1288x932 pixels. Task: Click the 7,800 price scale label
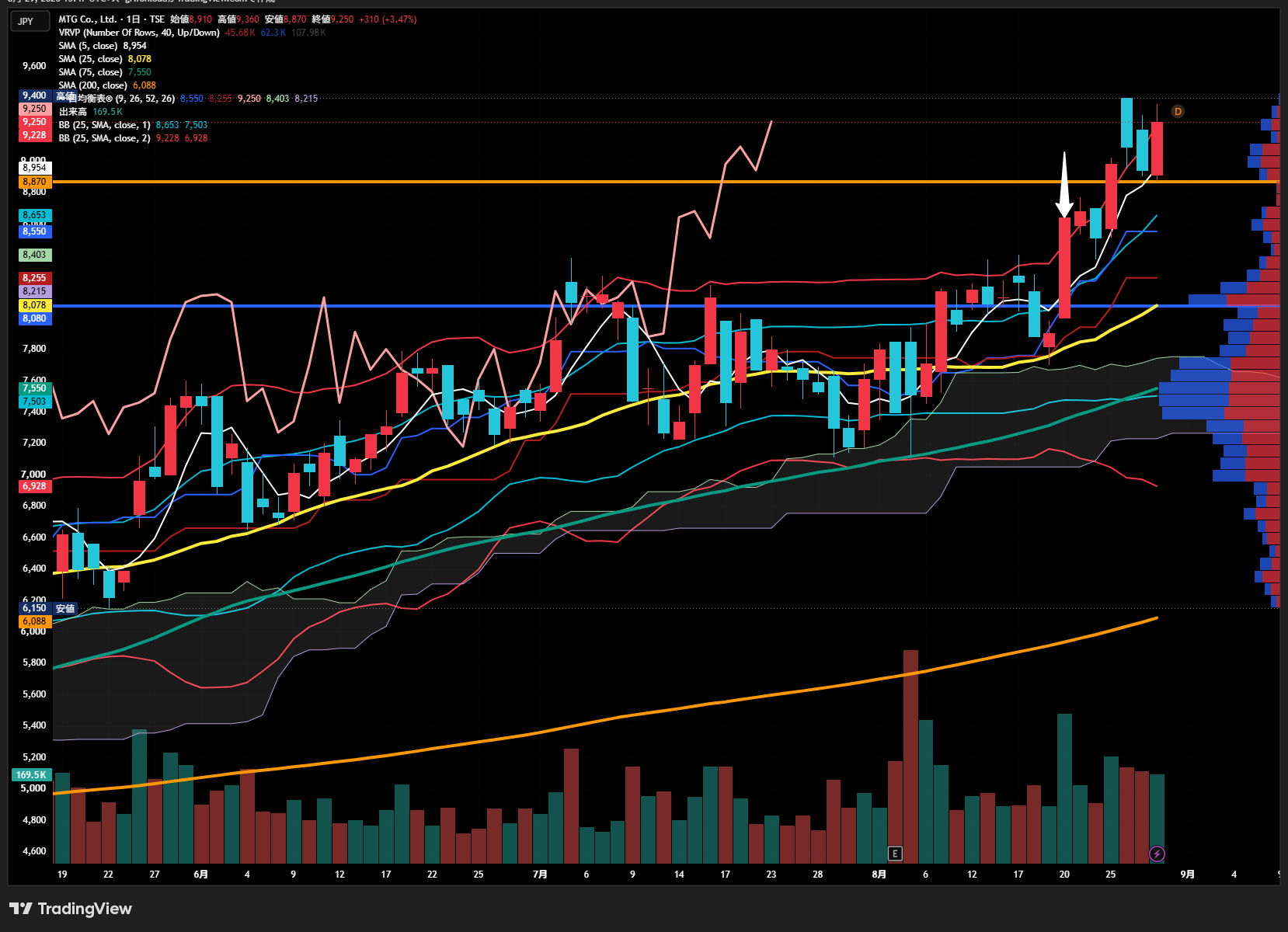tap(34, 349)
